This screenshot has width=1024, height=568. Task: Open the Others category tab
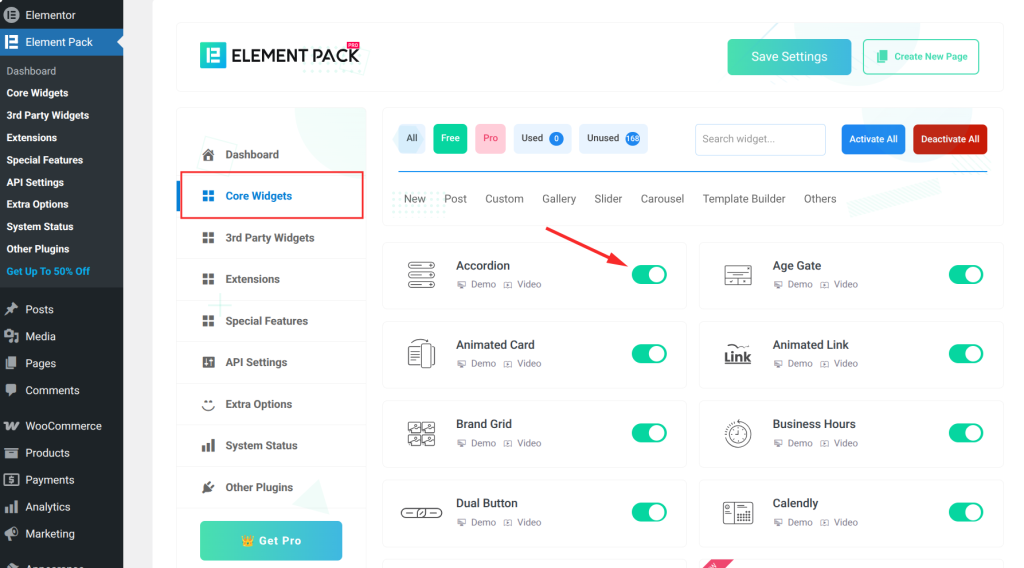pyautogui.click(x=820, y=198)
